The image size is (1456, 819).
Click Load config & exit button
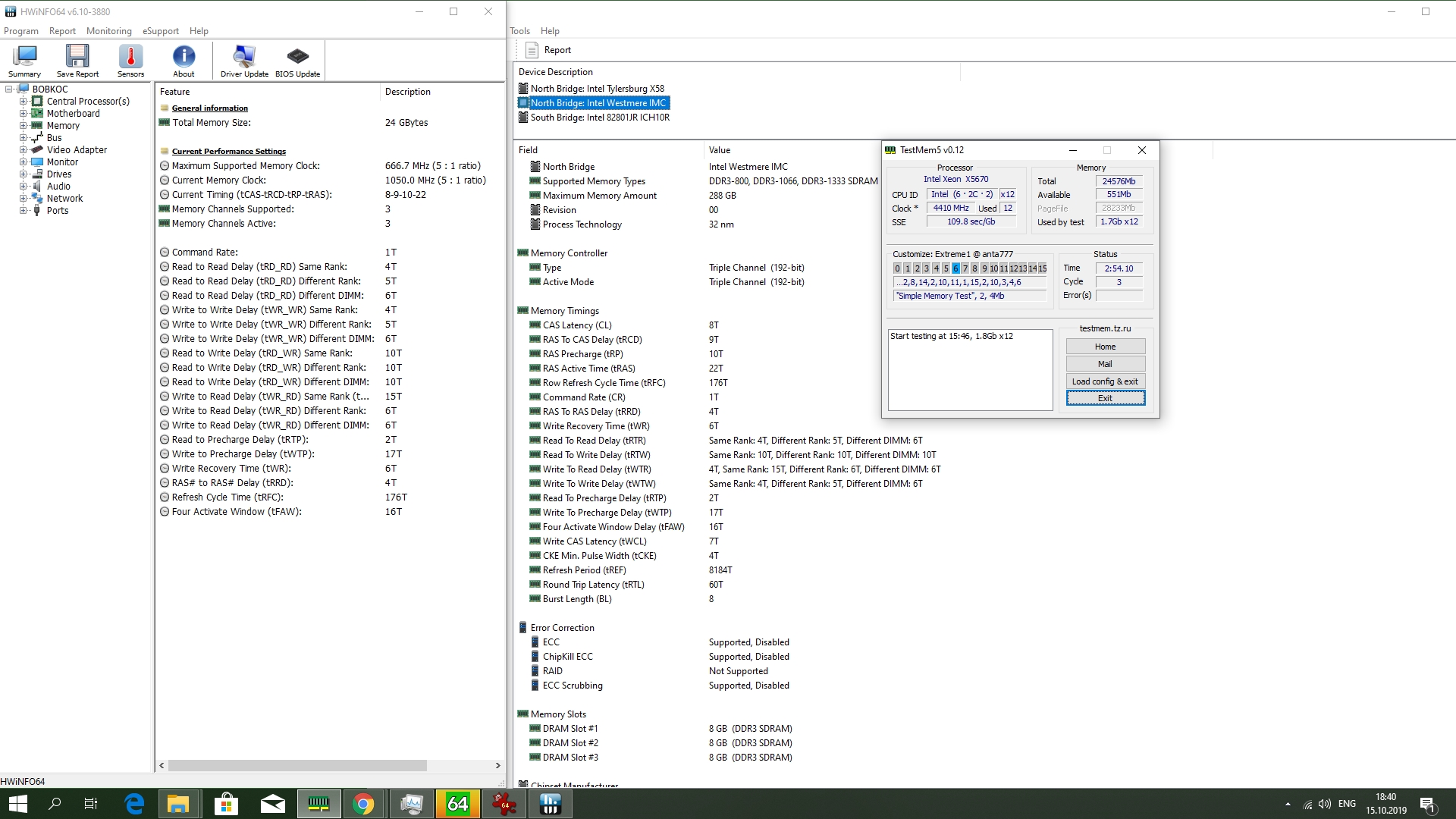[x=1105, y=381]
